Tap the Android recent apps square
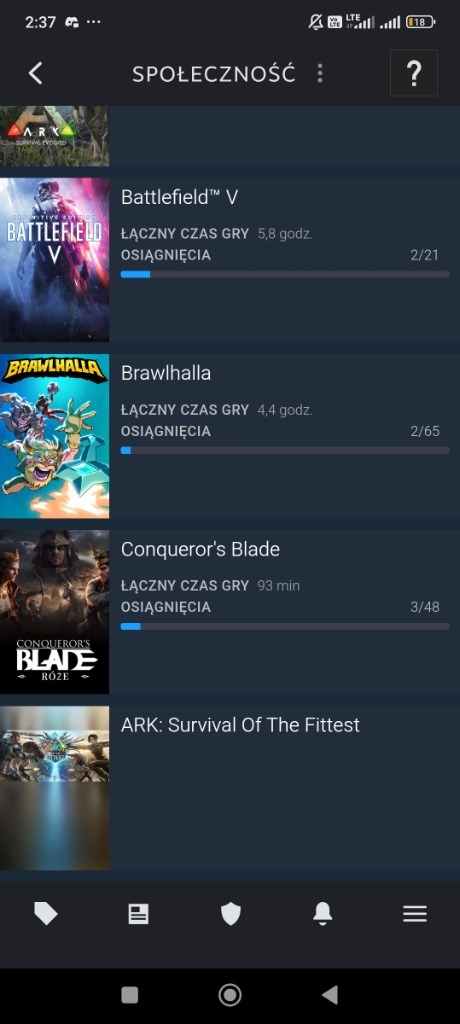Image resolution: width=460 pixels, height=1024 pixels. tap(130, 995)
